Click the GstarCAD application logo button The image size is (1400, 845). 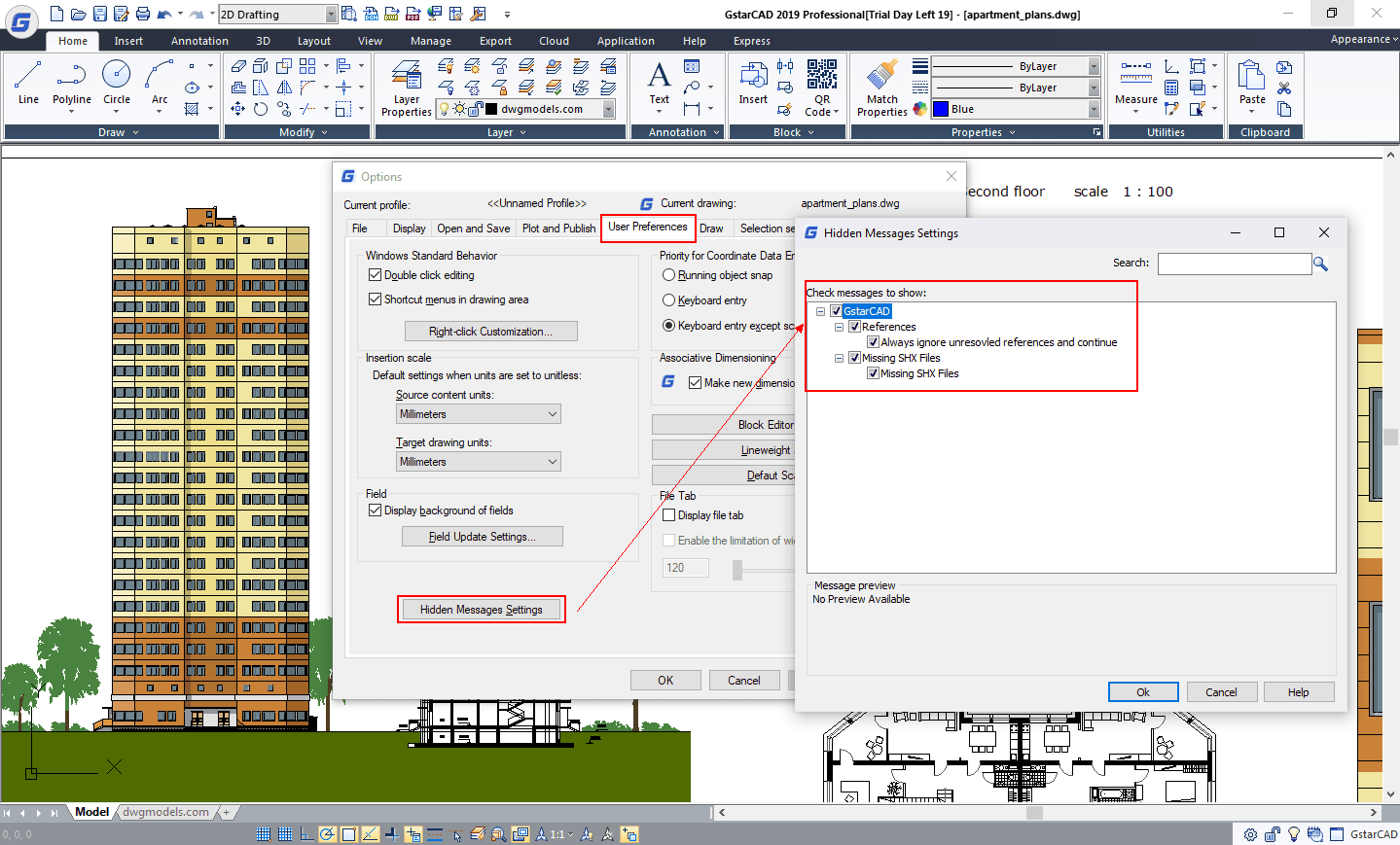pyautogui.click(x=20, y=20)
